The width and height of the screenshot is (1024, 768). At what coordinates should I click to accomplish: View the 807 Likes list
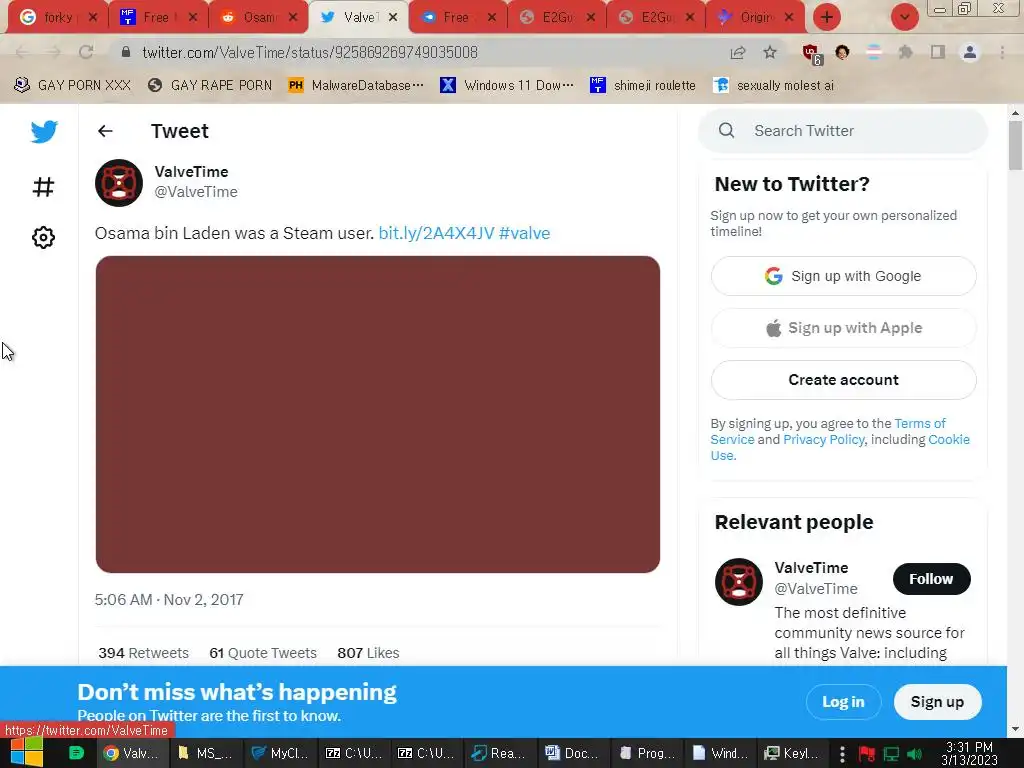pos(368,652)
